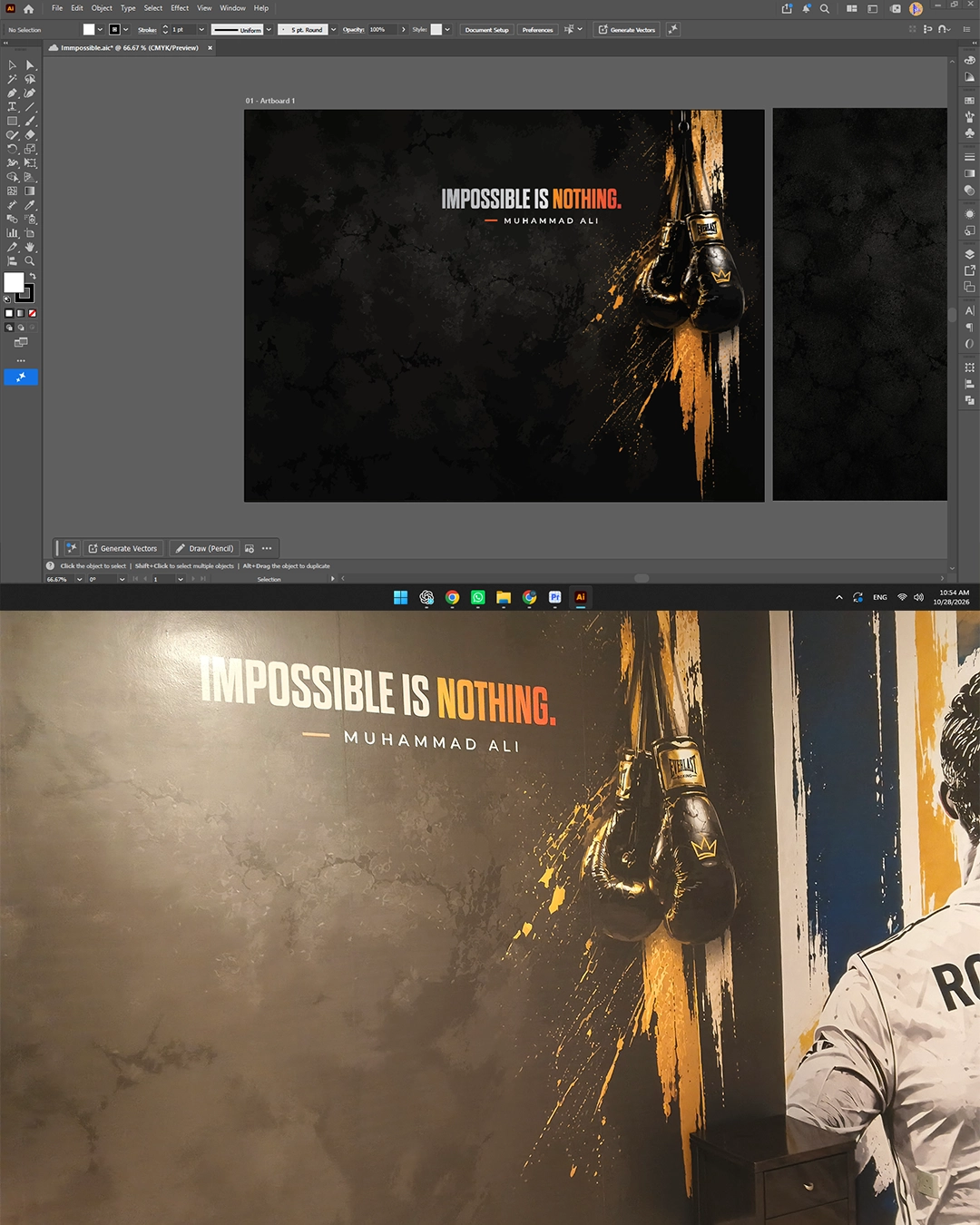Screen dimensions: 980x1225
Task: Open fill color dropdown in control bar
Action: point(100,30)
